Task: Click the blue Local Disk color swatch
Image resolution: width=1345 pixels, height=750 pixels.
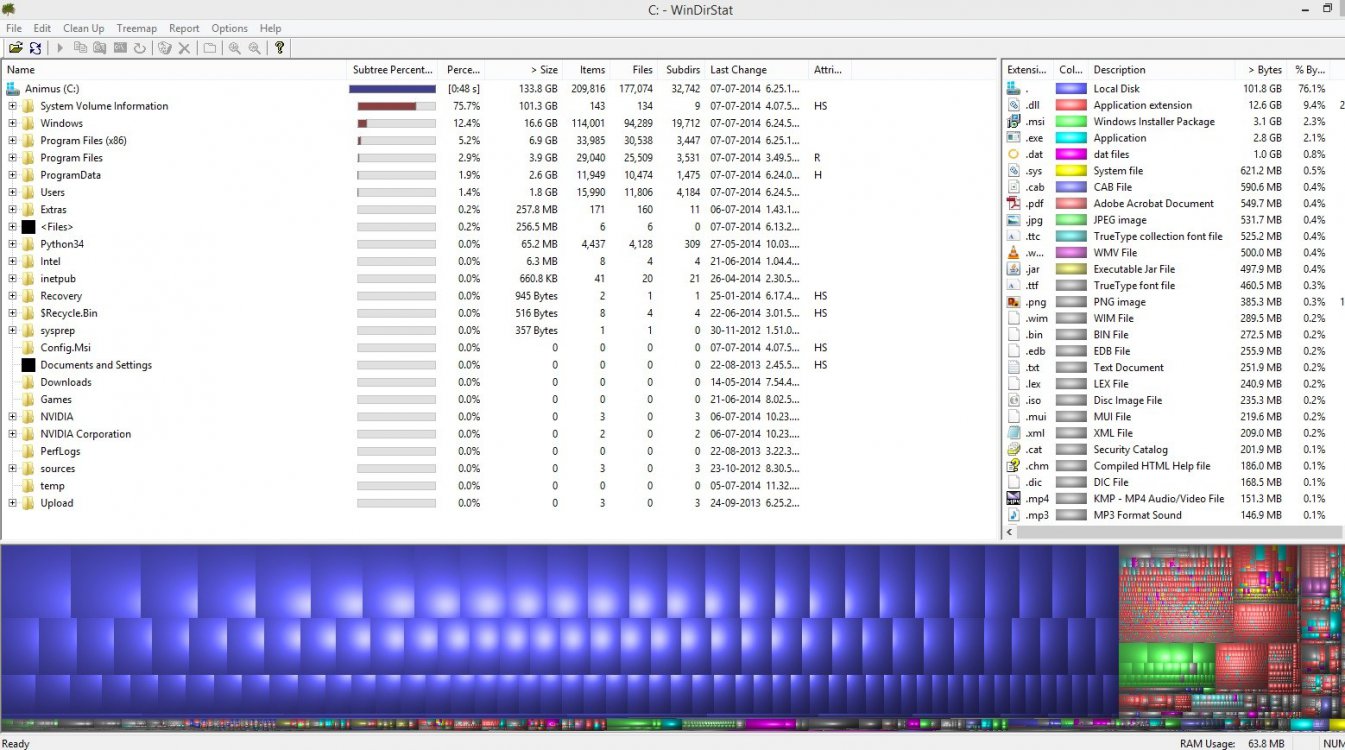Action: [1072, 89]
